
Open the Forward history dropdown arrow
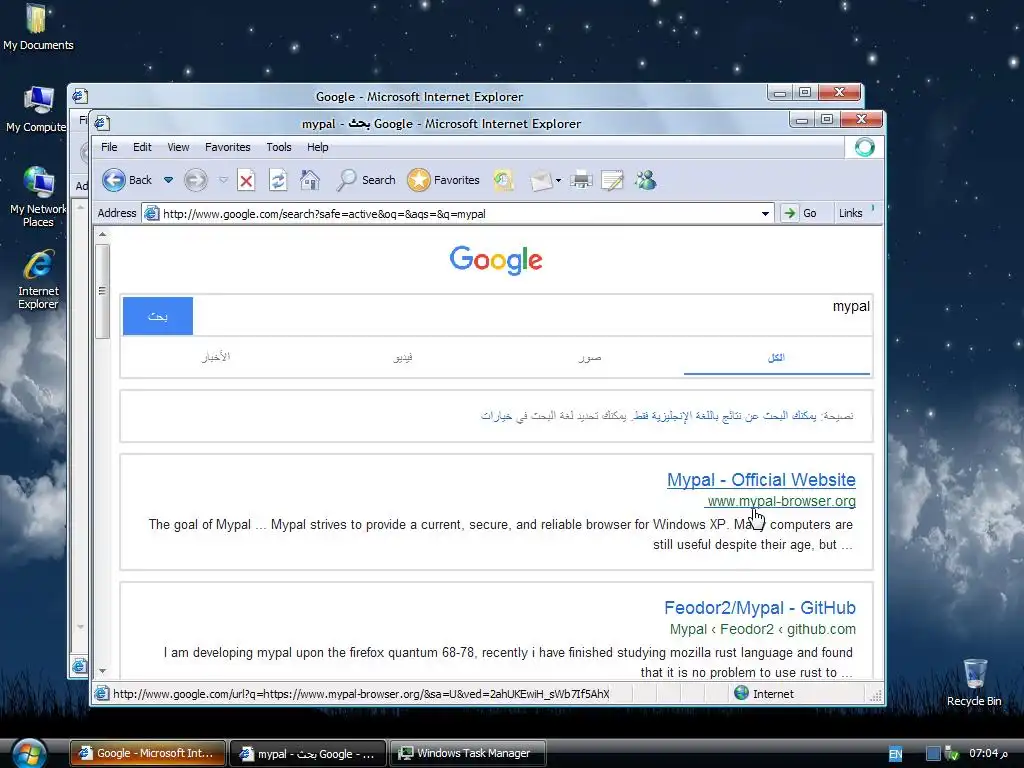coord(223,180)
